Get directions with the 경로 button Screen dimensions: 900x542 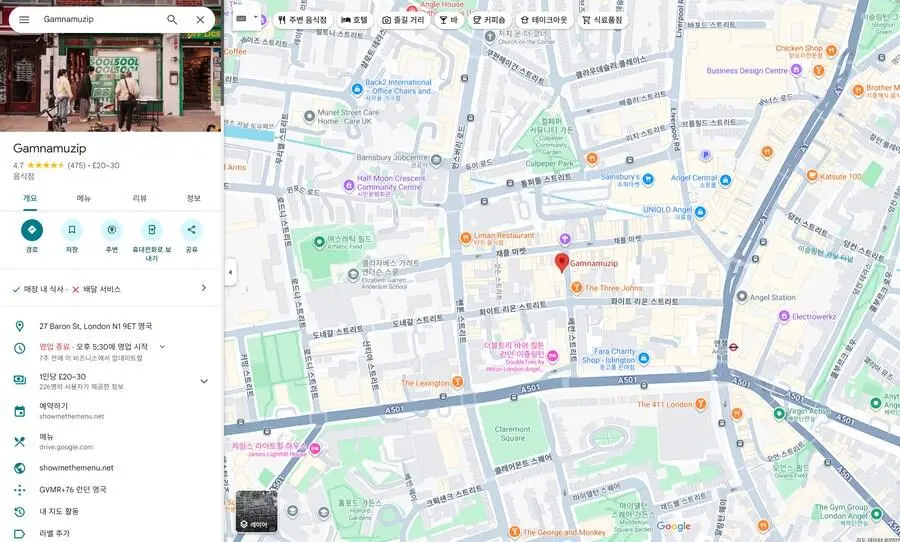[x=32, y=230]
